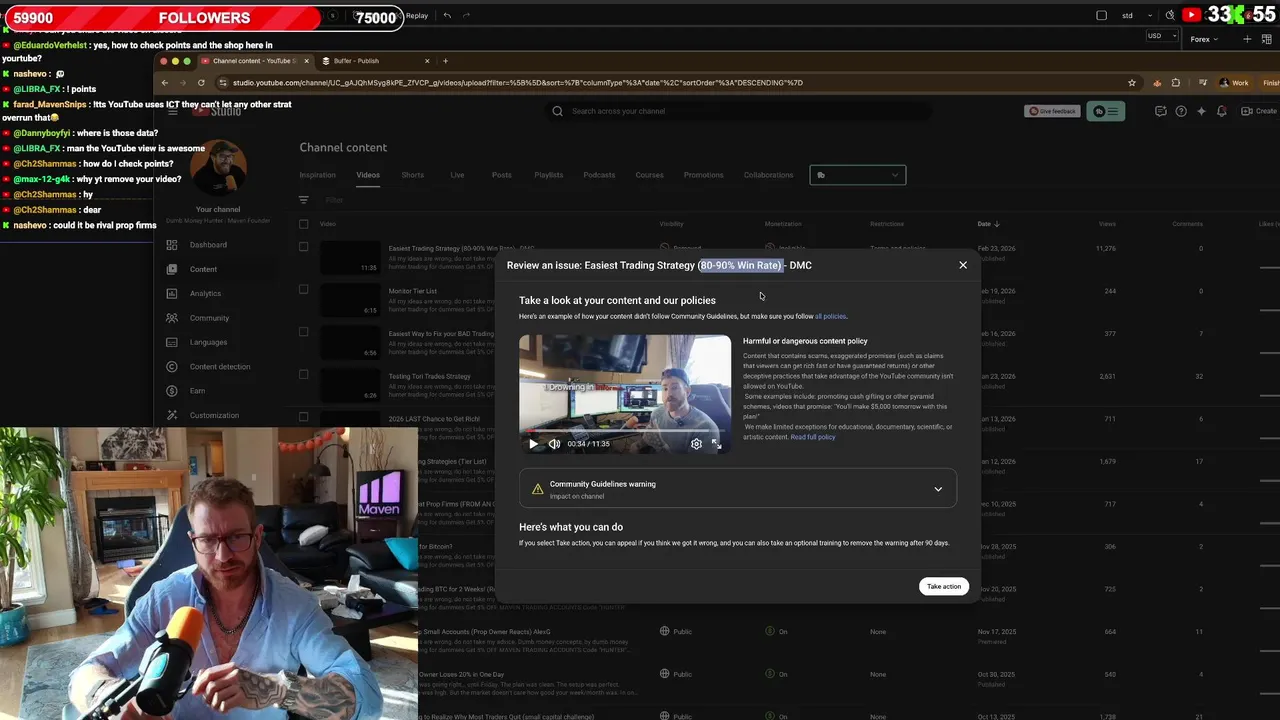Open Community in the Studio sidebar

[x=209, y=318]
